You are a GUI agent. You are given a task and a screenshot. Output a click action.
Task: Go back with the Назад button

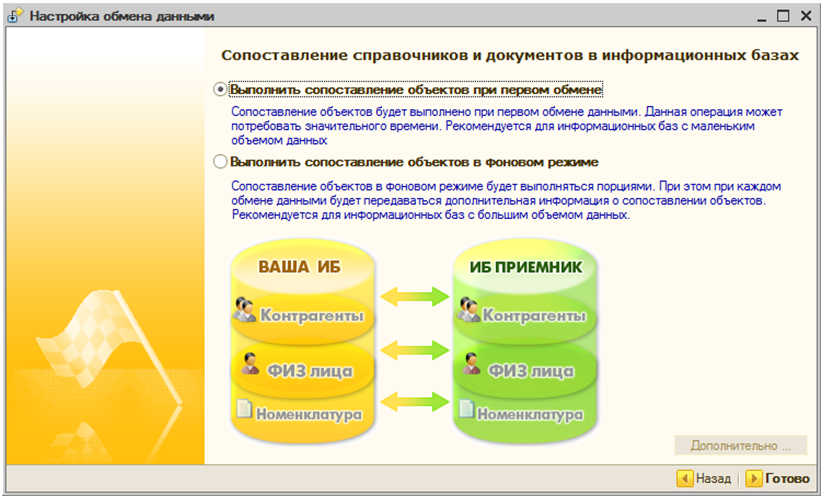click(x=704, y=479)
